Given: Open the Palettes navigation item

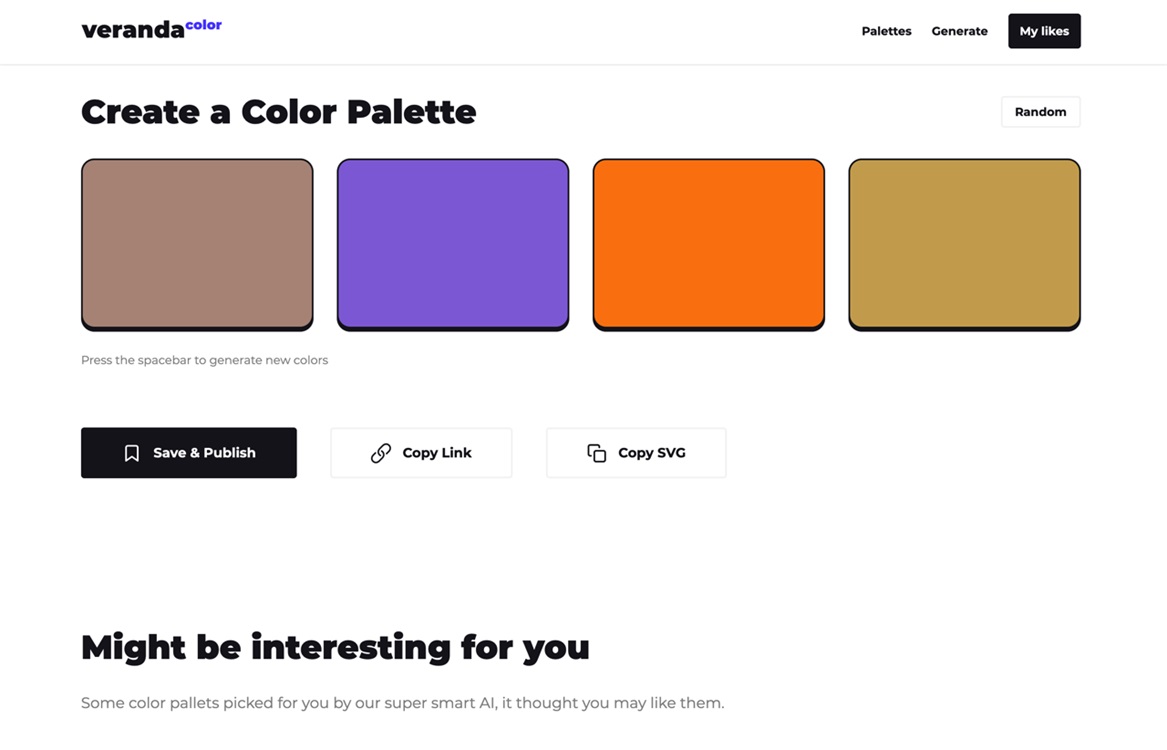Looking at the screenshot, I should pyautogui.click(x=886, y=31).
